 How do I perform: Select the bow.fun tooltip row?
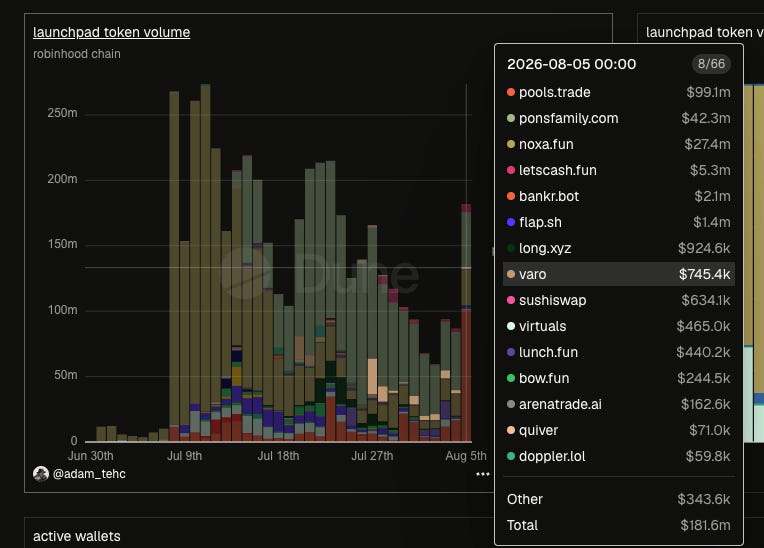click(x=619, y=378)
